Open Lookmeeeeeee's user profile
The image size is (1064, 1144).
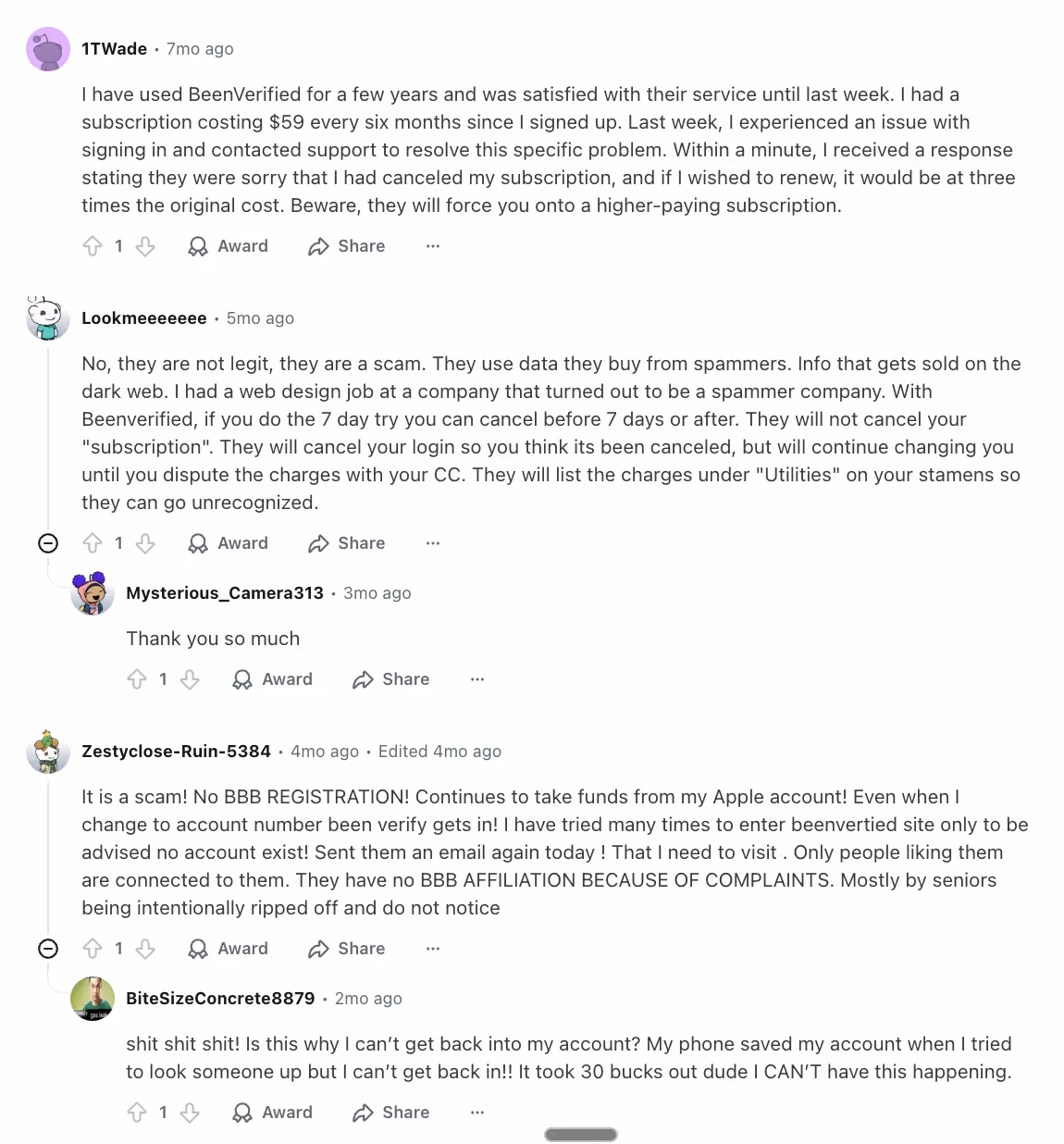click(x=143, y=317)
